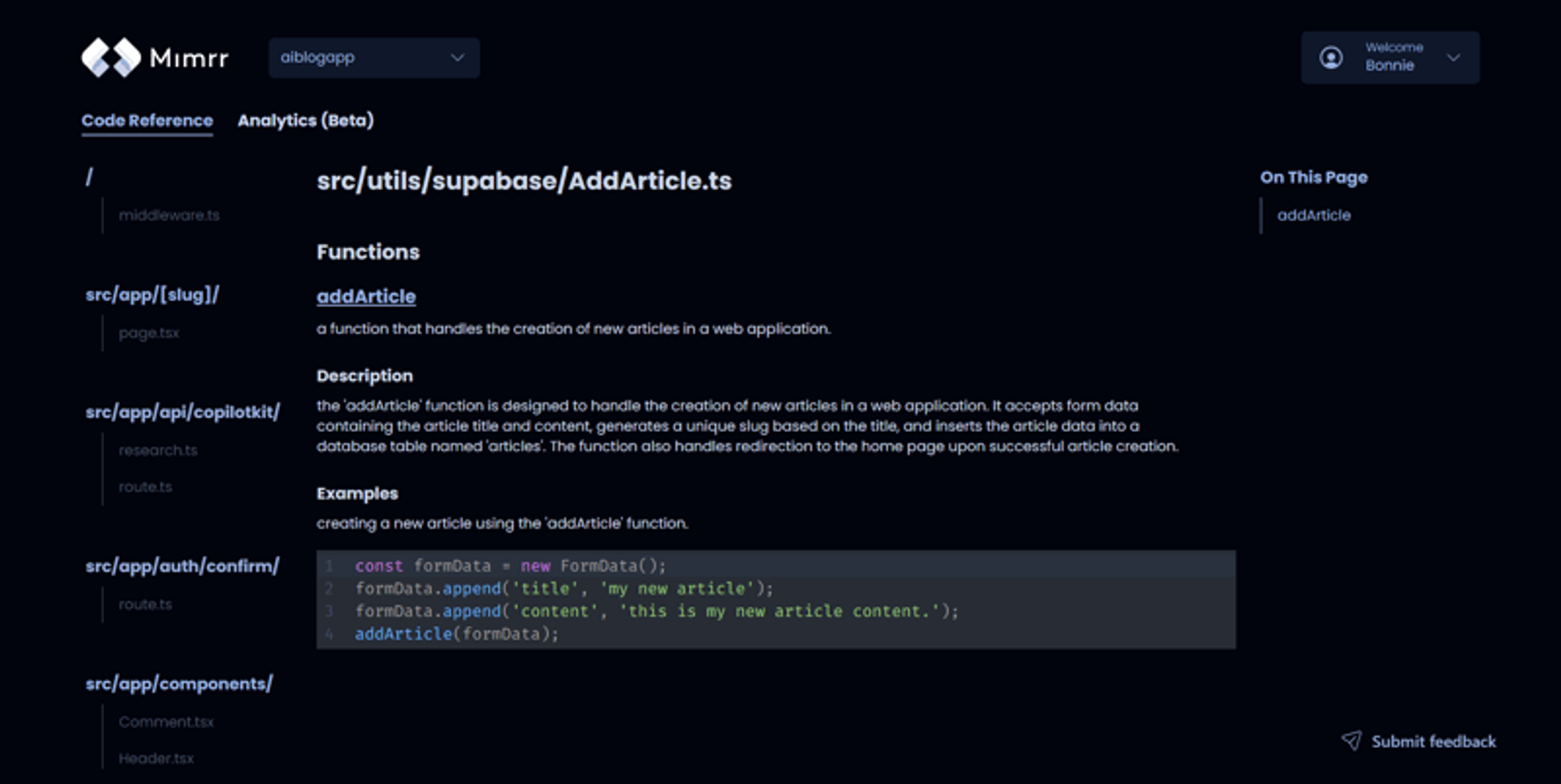Click the src/utils/supabase/AddArticle.ts page title

[524, 181]
